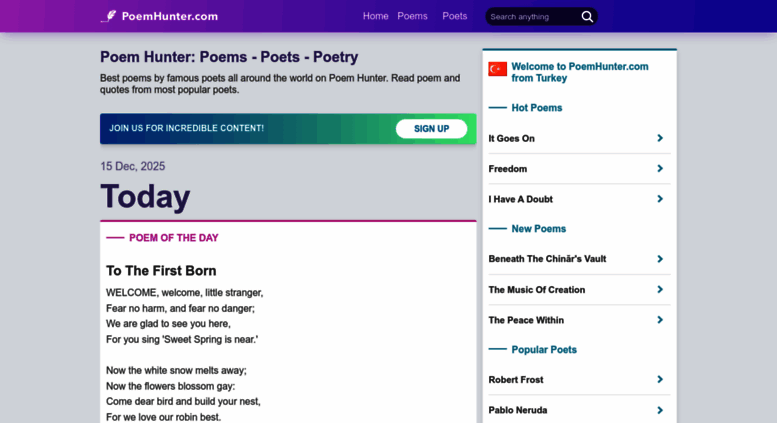Click the Turkey flag icon
Image resolution: width=777 pixels, height=423 pixels.
coord(497,69)
